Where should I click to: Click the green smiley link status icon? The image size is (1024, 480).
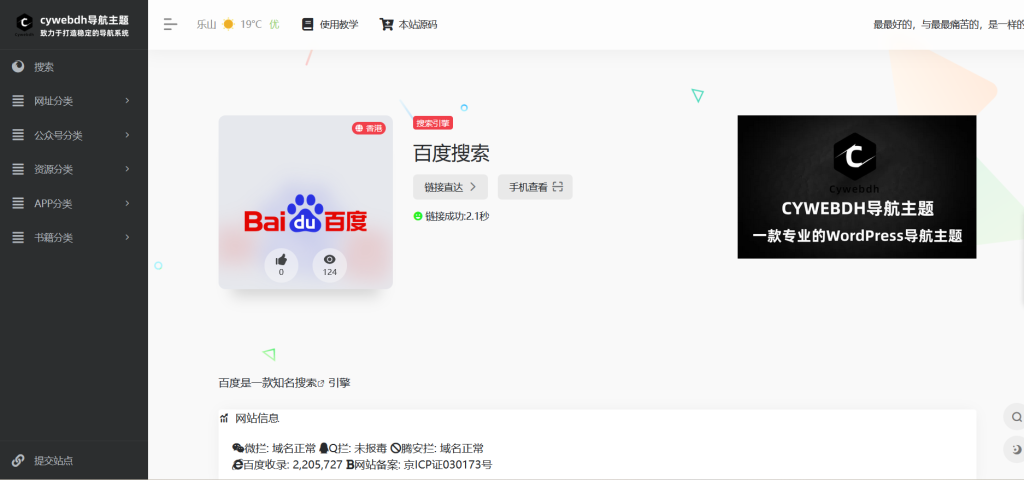tap(418, 216)
